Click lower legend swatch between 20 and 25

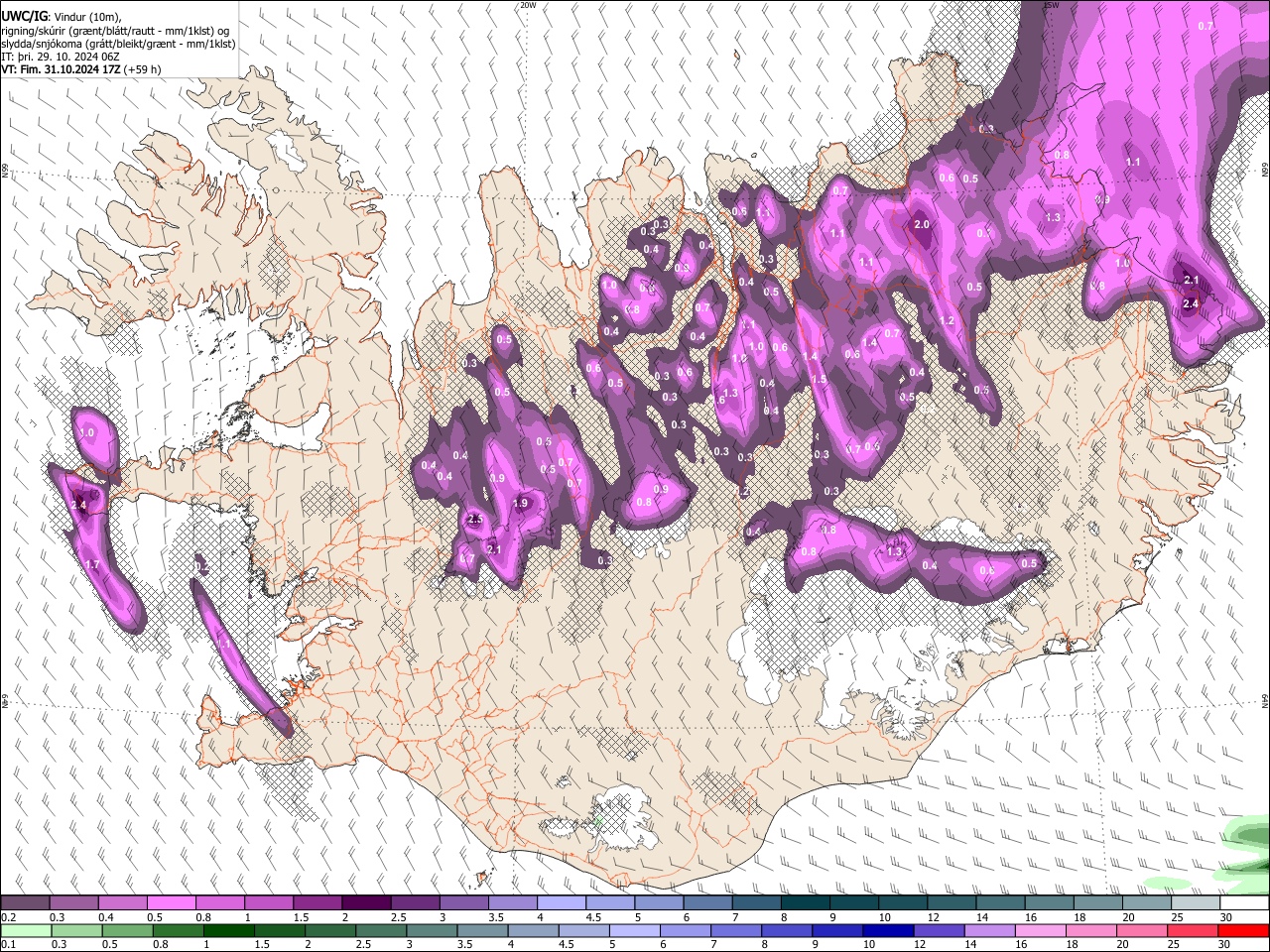[x=1143, y=931]
